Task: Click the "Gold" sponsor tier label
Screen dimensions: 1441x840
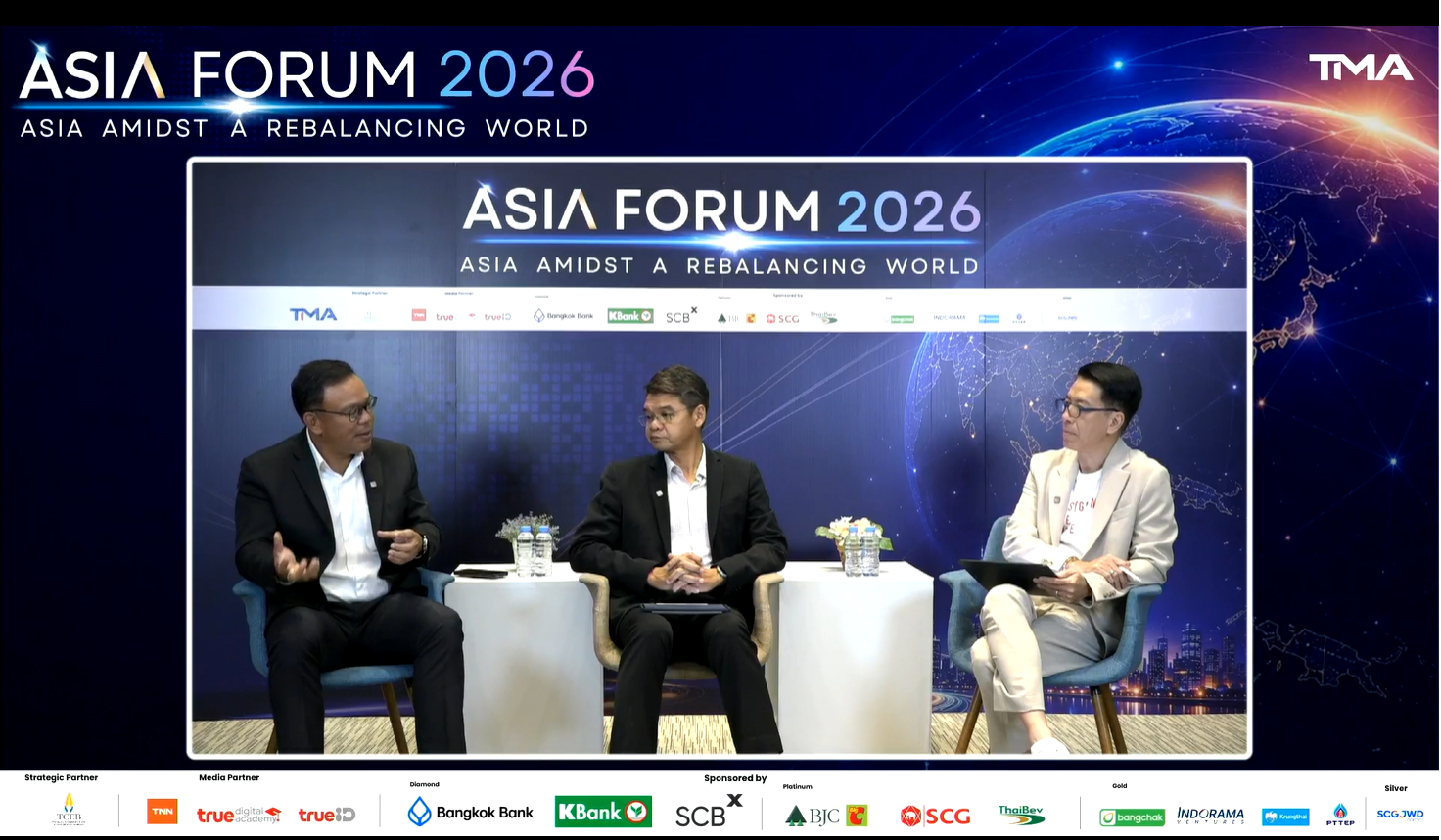Action: click(1120, 785)
